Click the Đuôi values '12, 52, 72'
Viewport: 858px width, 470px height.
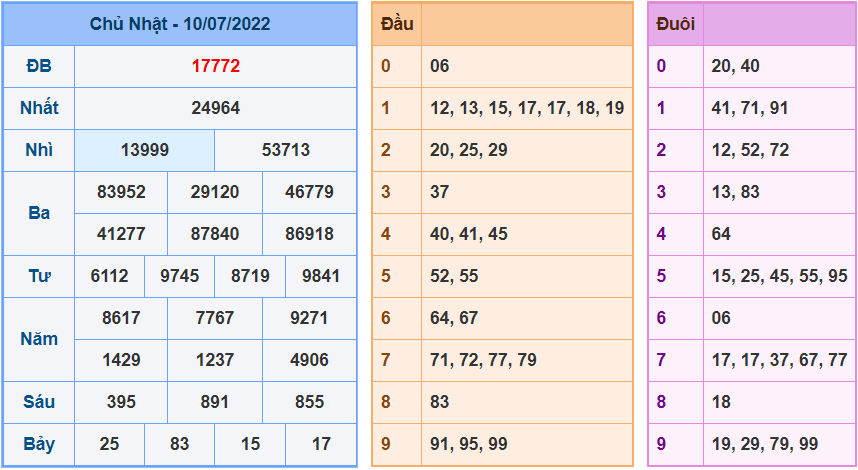[x=750, y=150]
